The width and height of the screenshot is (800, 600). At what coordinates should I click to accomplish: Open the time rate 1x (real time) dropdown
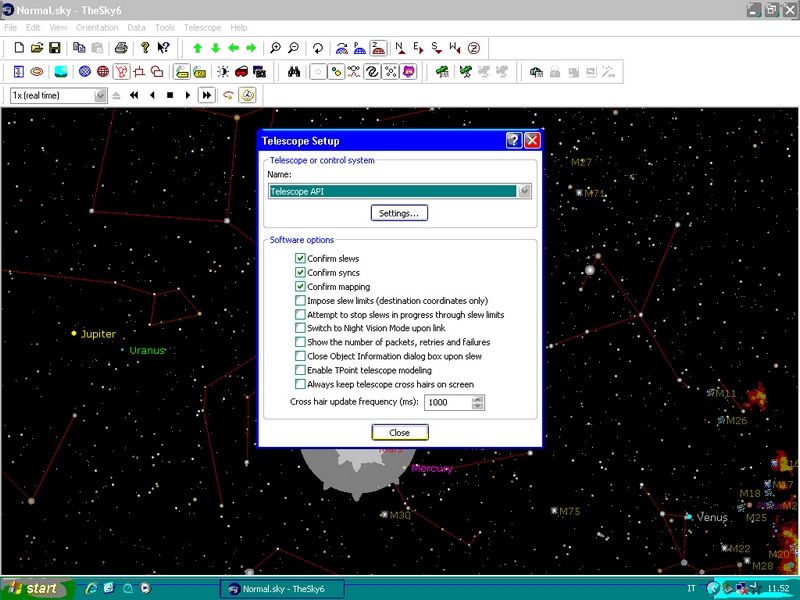point(101,95)
